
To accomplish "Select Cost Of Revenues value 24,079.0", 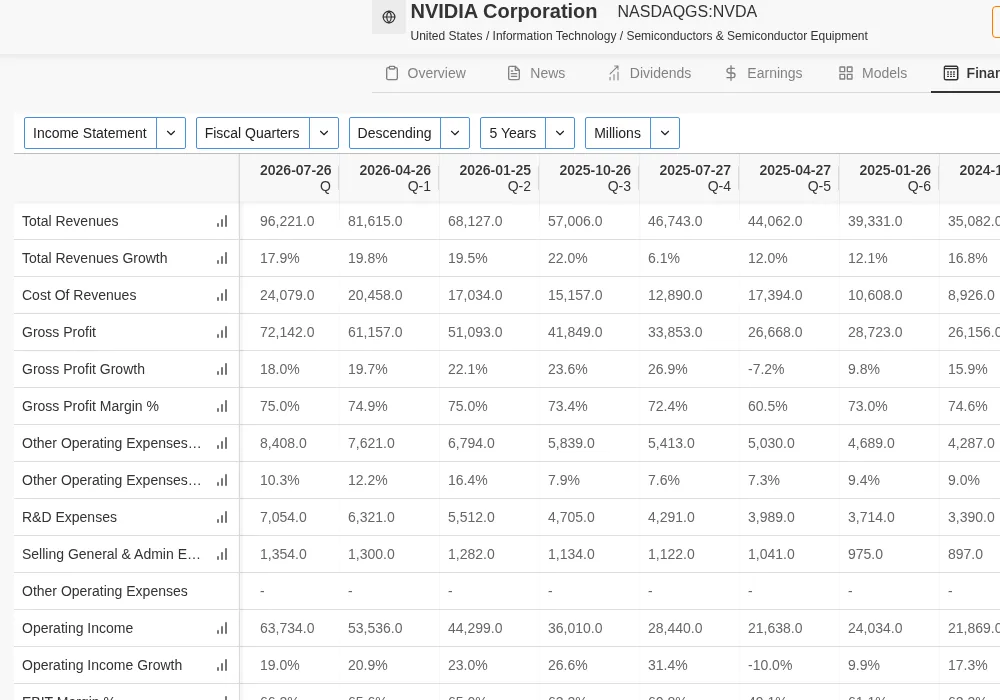I will coord(287,295).
